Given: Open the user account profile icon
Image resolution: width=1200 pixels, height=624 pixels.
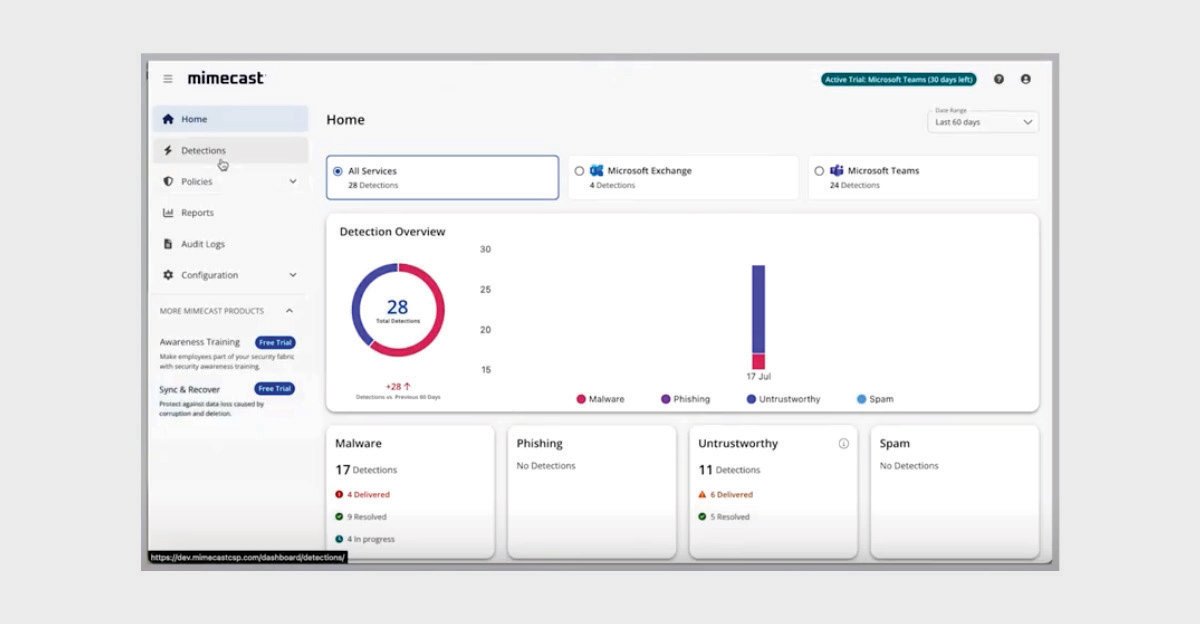Looking at the screenshot, I should coord(1026,79).
